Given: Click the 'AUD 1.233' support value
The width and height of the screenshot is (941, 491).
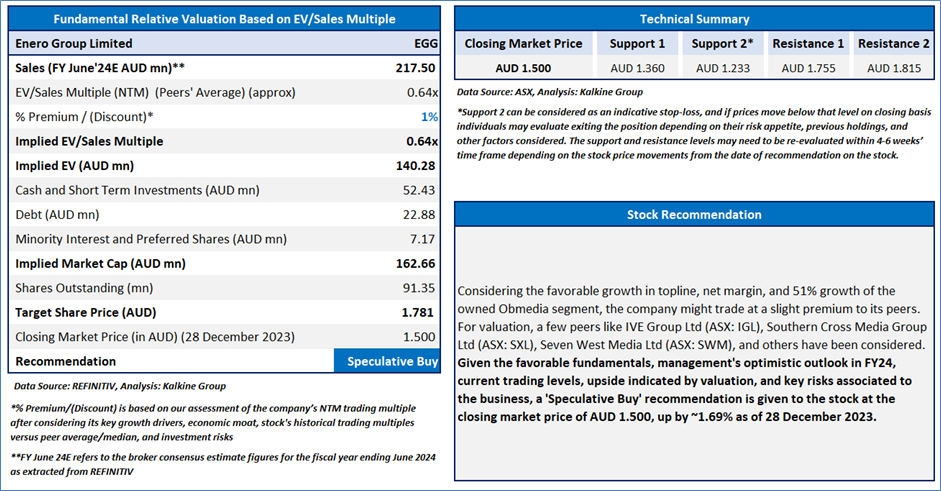Looking at the screenshot, I should pyautogui.click(x=723, y=68).
